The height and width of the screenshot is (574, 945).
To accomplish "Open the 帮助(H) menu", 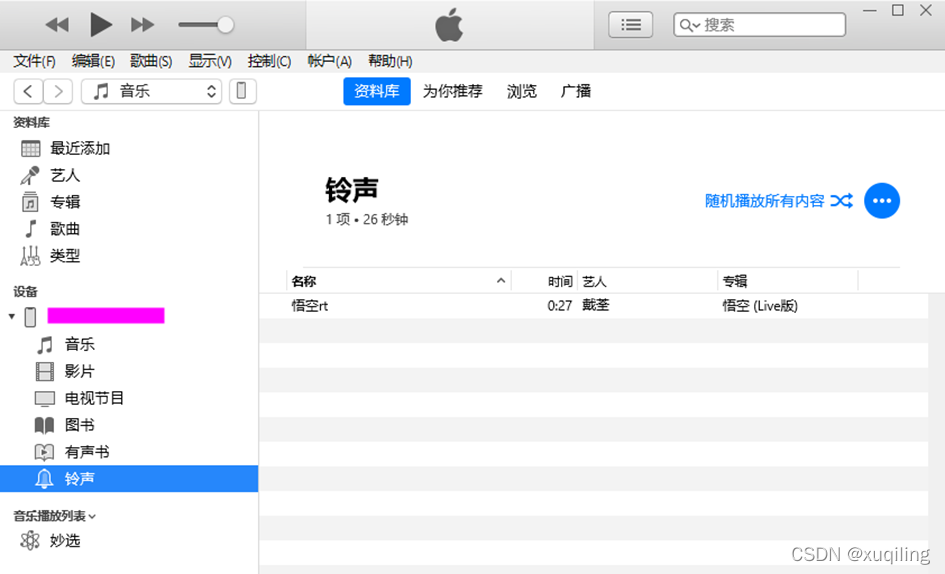I will pyautogui.click(x=390, y=61).
